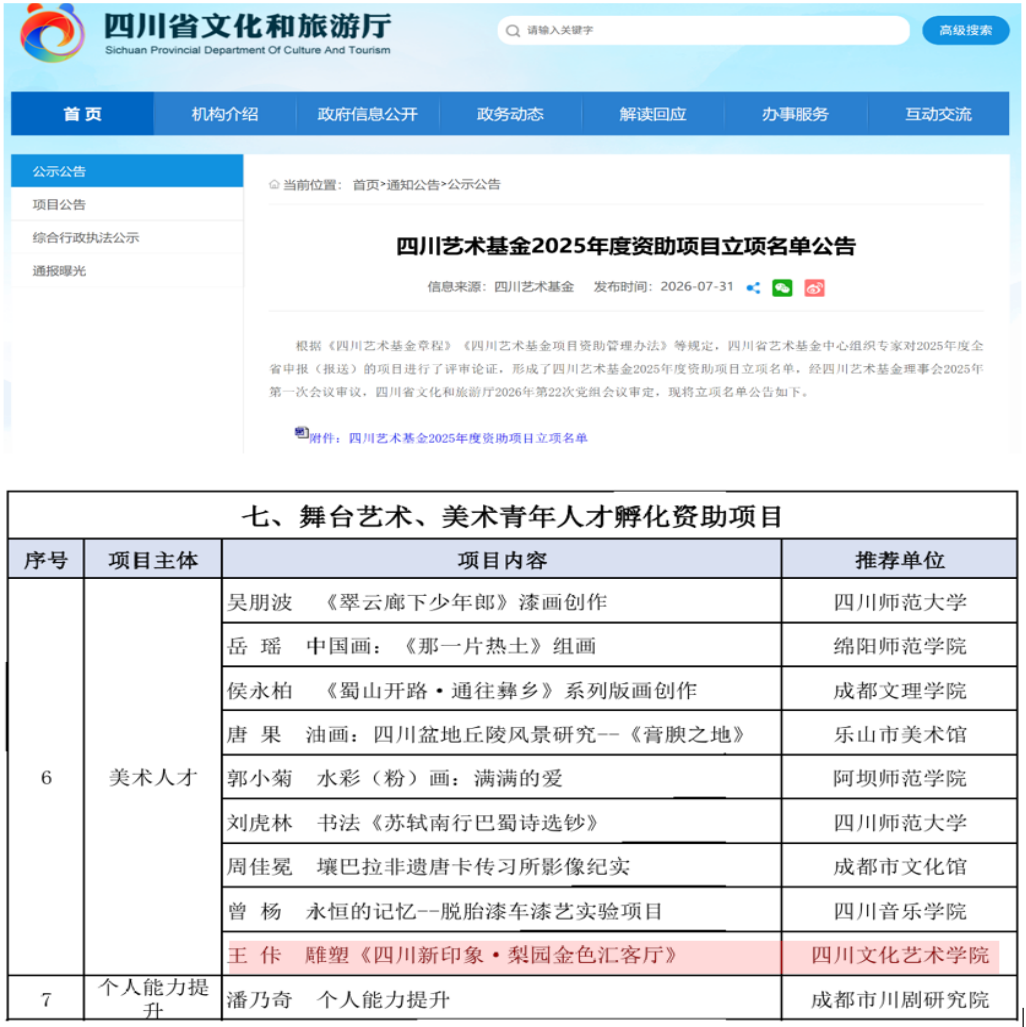
Task: Click the 高级搜索 button
Action: click(965, 30)
